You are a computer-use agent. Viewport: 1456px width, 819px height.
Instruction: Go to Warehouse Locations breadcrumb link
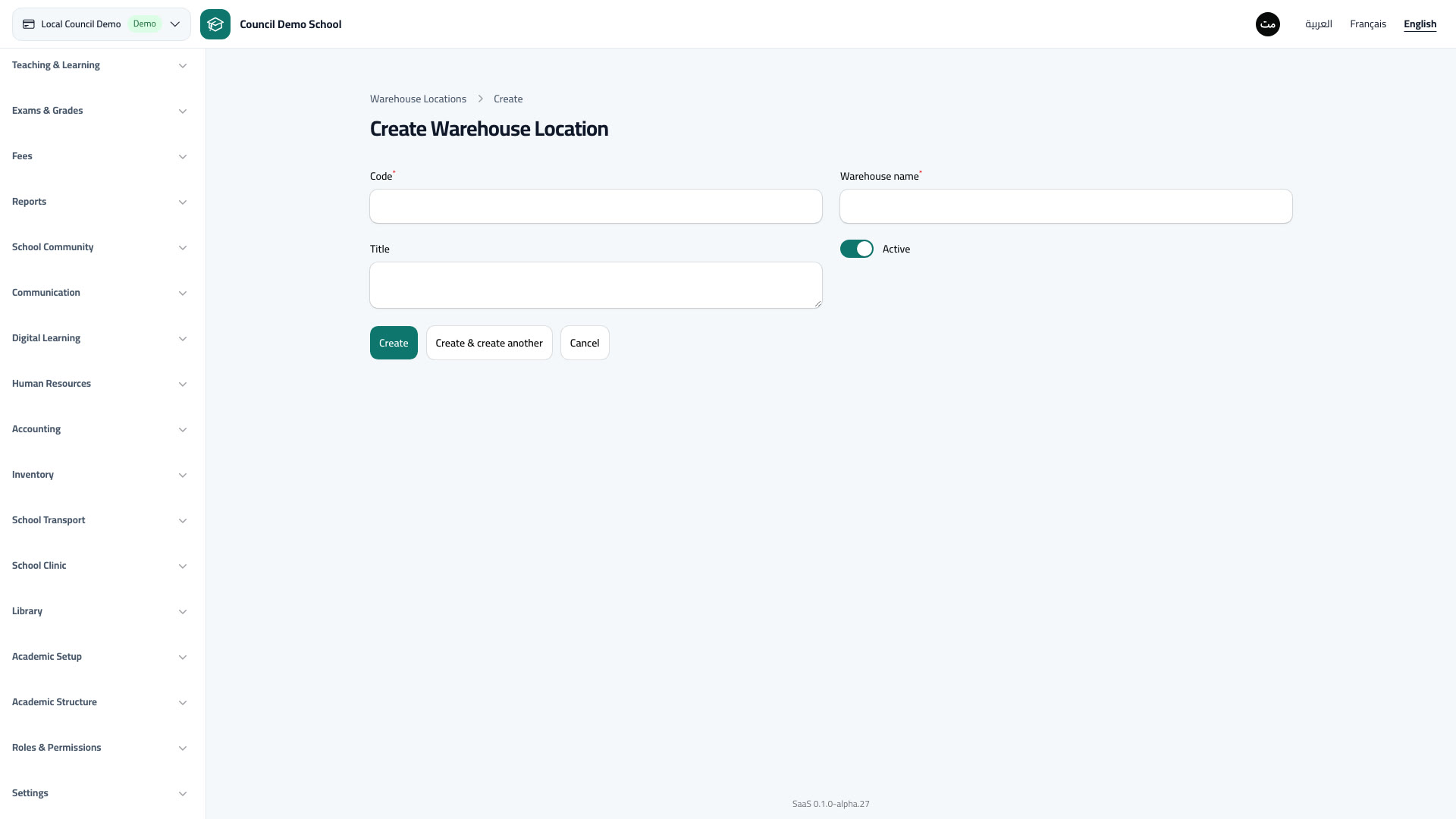point(418,99)
